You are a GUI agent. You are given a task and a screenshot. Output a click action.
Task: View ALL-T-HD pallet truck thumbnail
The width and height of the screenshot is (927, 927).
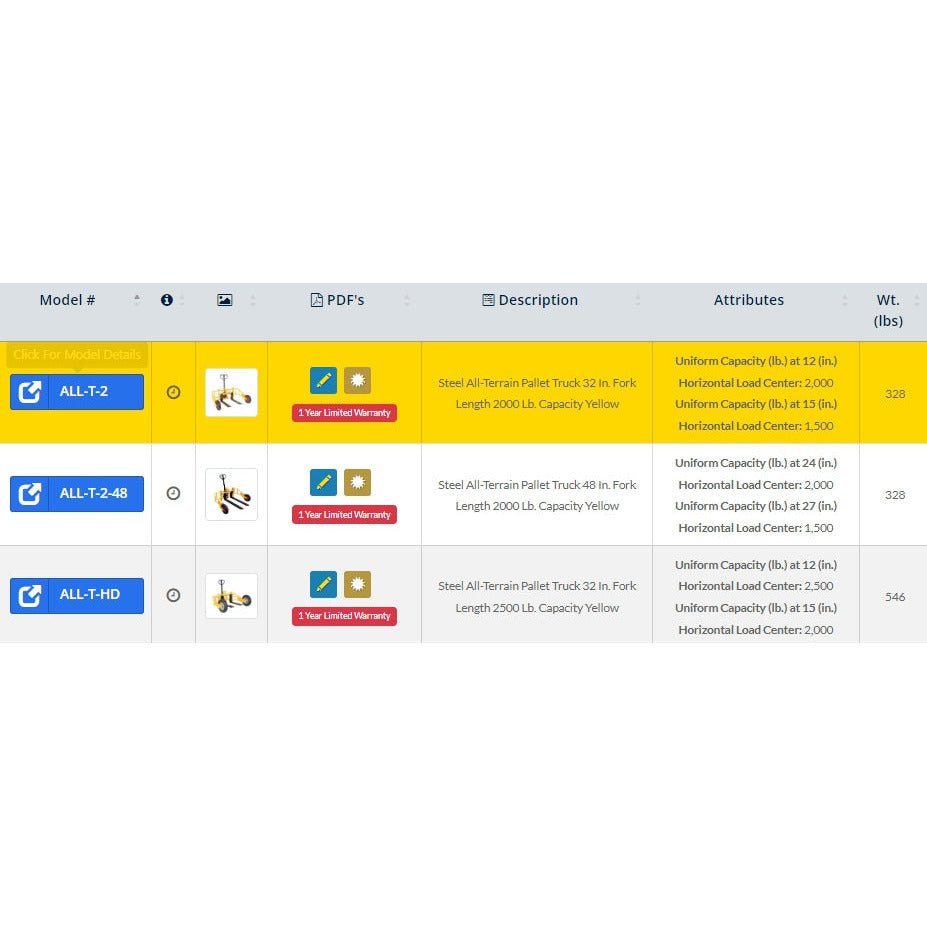pos(231,596)
